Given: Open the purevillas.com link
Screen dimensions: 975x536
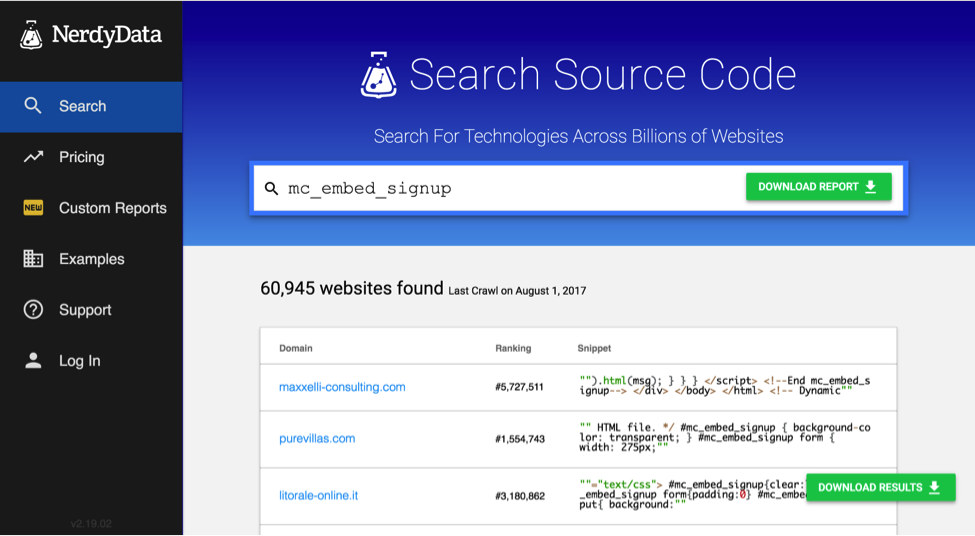Looking at the screenshot, I should (317, 438).
